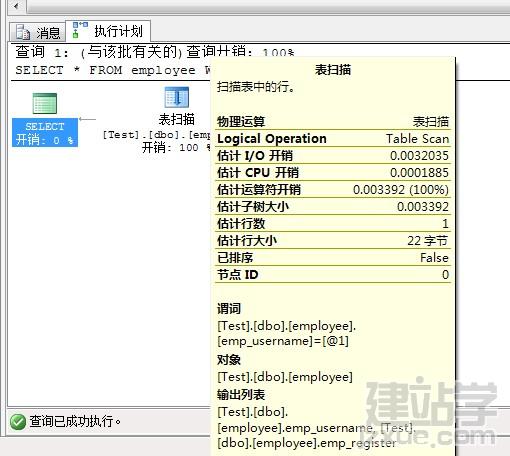Click the green success check icon

click(x=18, y=422)
